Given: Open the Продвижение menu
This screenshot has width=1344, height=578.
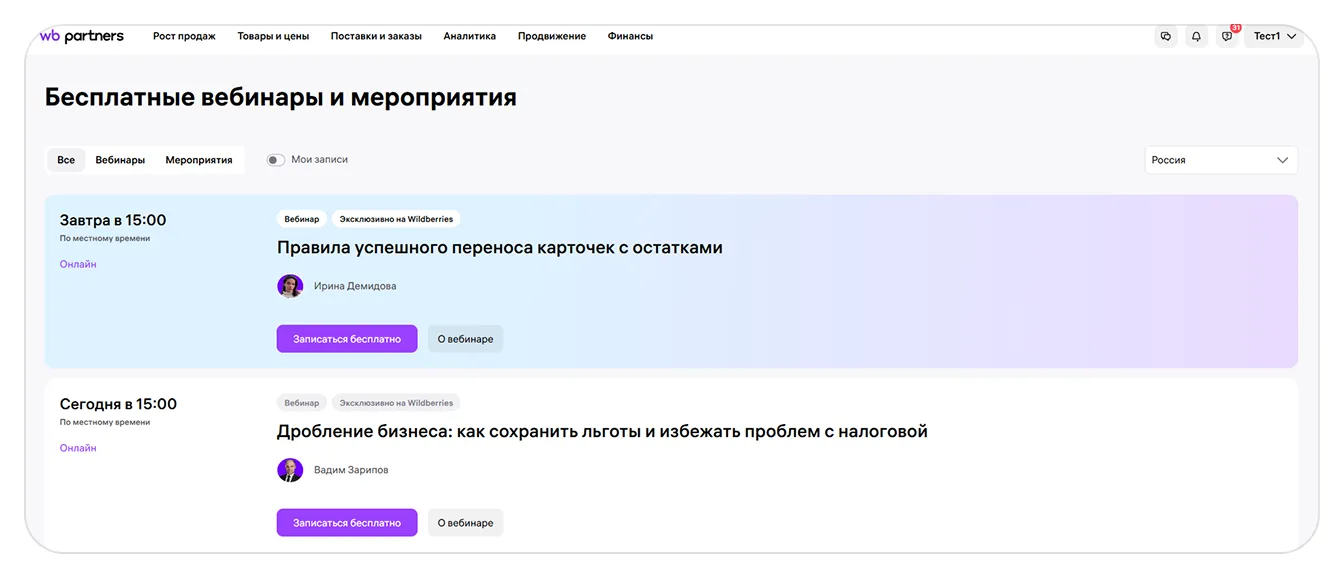Looking at the screenshot, I should pos(551,37).
